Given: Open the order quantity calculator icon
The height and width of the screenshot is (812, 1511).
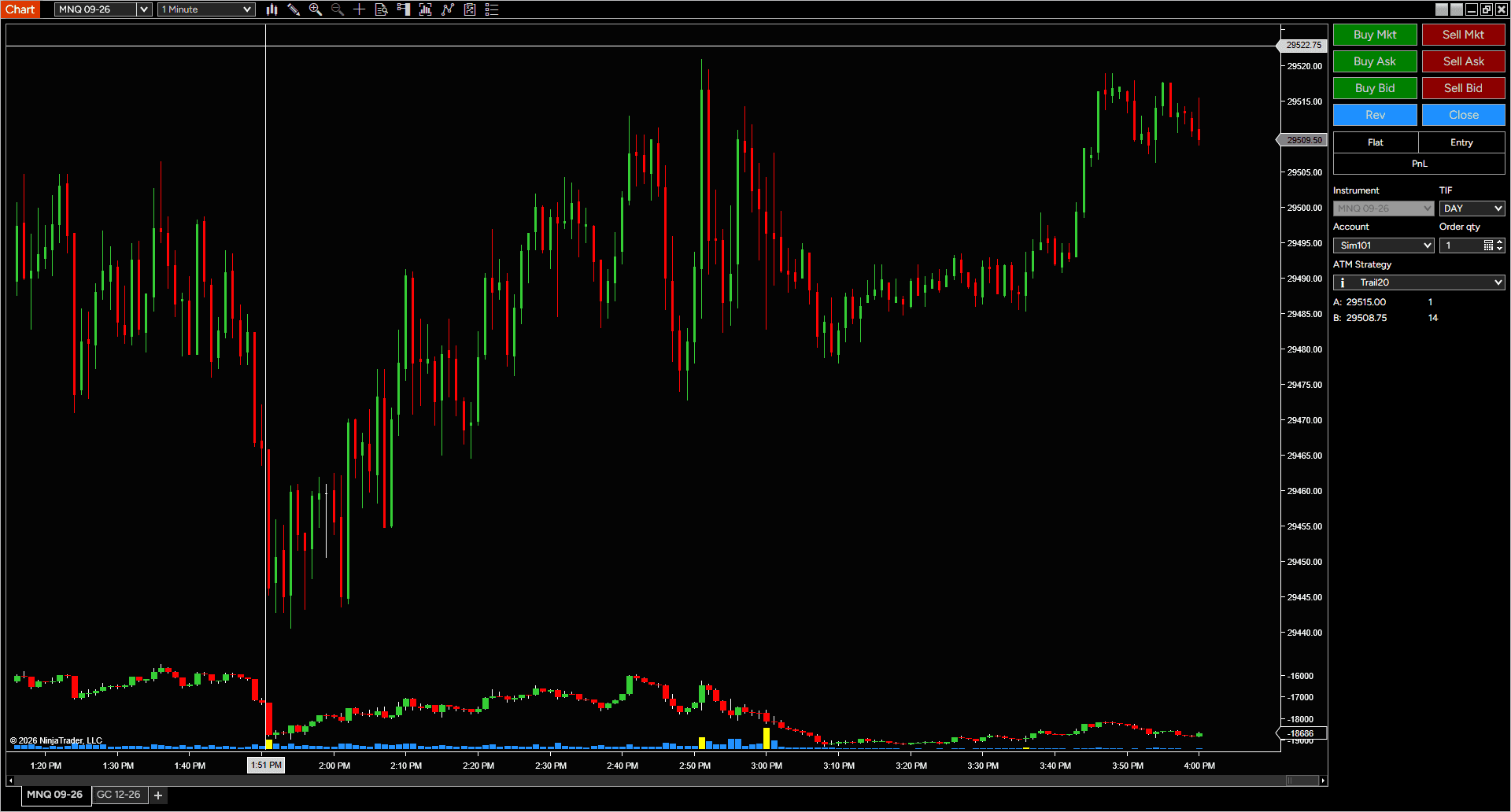Looking at the screenshot, I should click(x=1488, y=245).
